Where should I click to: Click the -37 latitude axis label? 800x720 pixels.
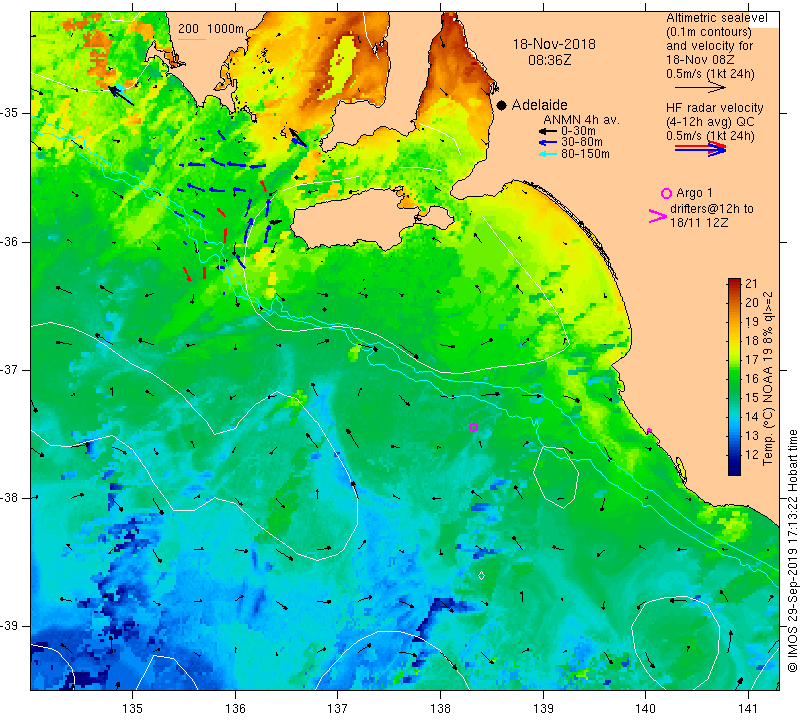(10, 369)
